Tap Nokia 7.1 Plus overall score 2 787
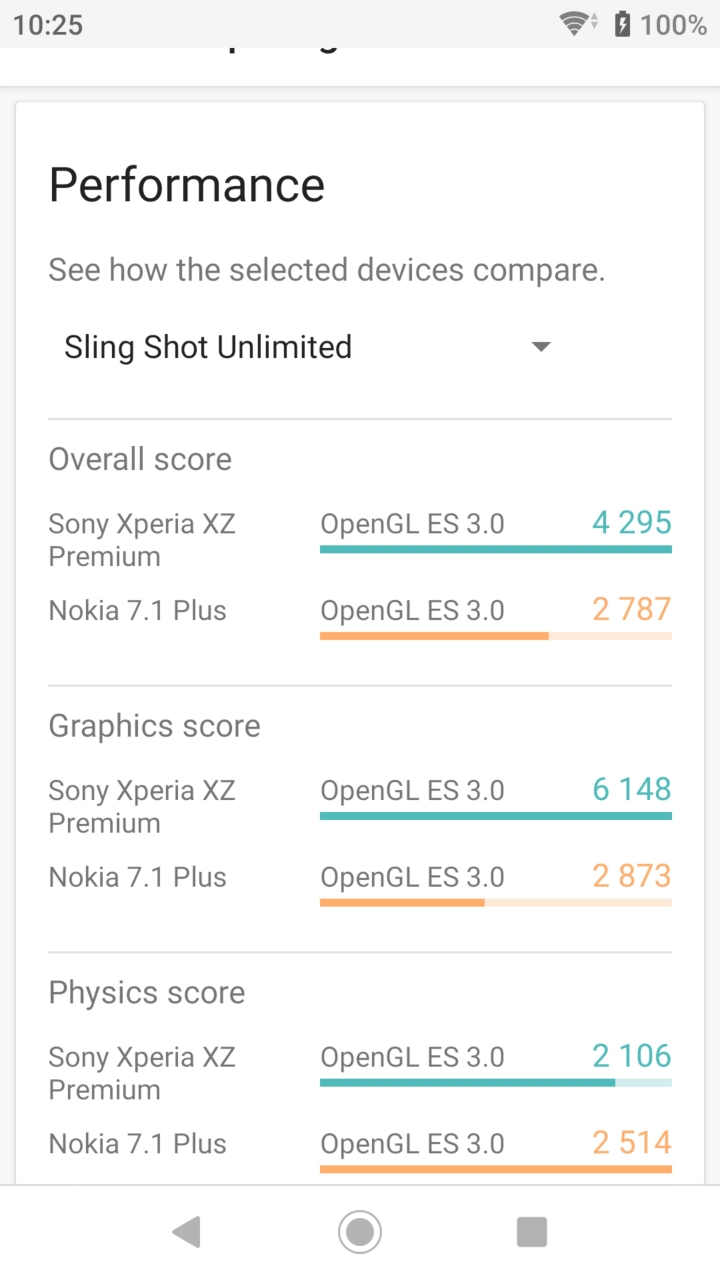 [631, 609]
